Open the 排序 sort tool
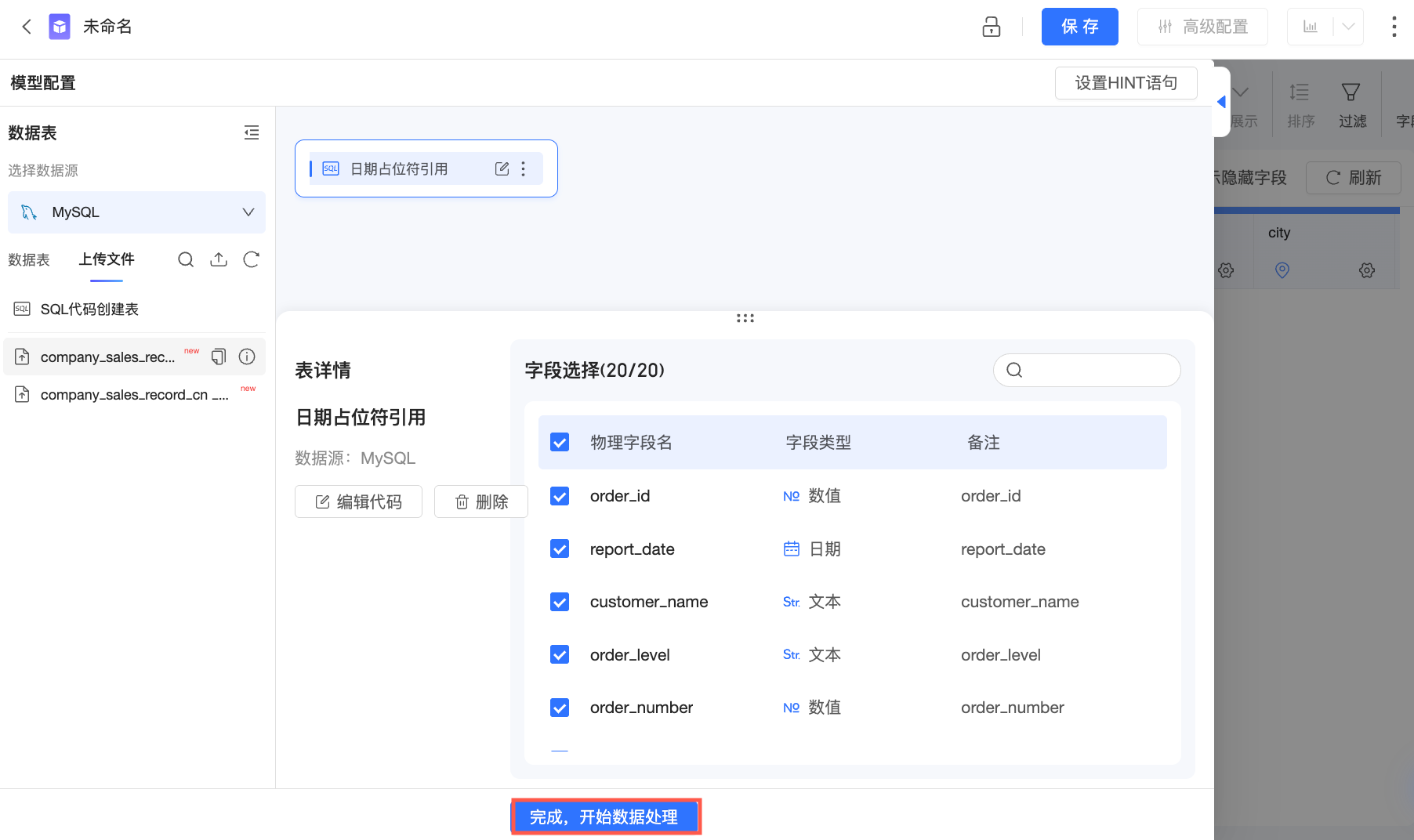Viewport: 1414px width, 840px height. tap(1300, 106)
